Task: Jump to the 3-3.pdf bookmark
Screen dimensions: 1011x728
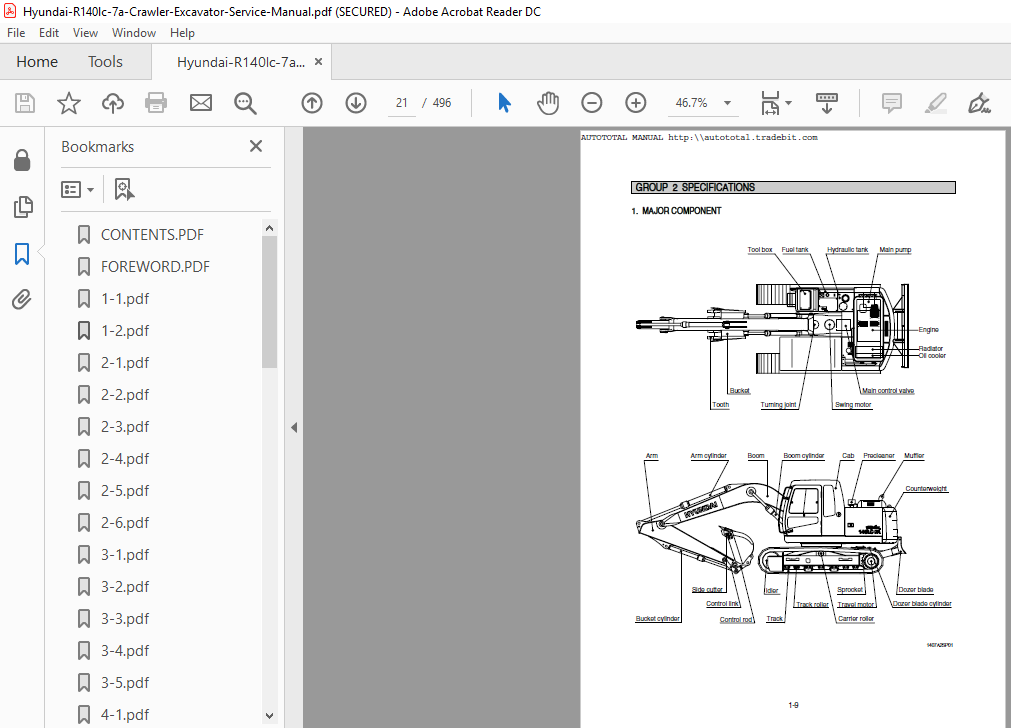Action: [125, 619]
